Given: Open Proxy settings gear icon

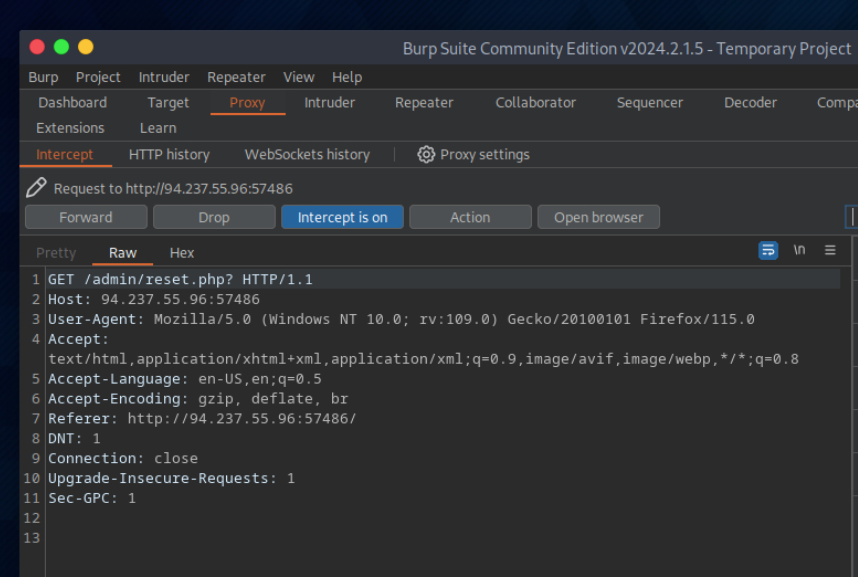Looking at the screenshot, I should tap(426, 154).
